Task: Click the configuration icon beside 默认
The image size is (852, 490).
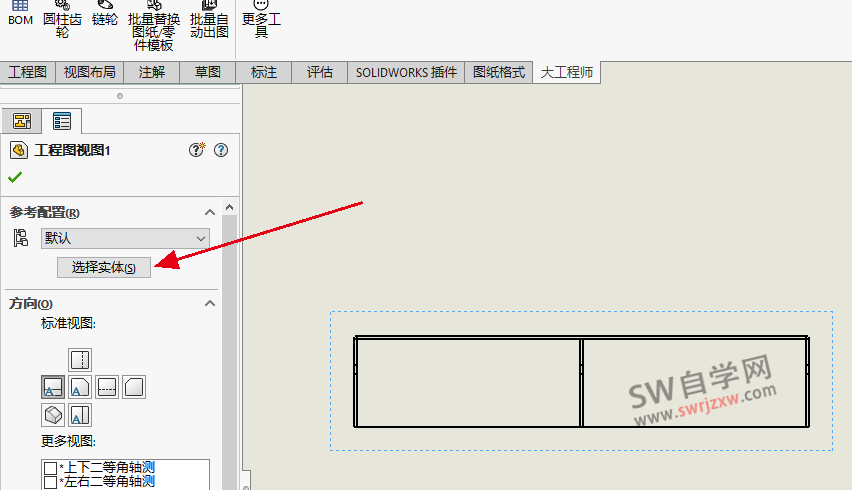Action: pyautogui.click(x=21, y=238)
